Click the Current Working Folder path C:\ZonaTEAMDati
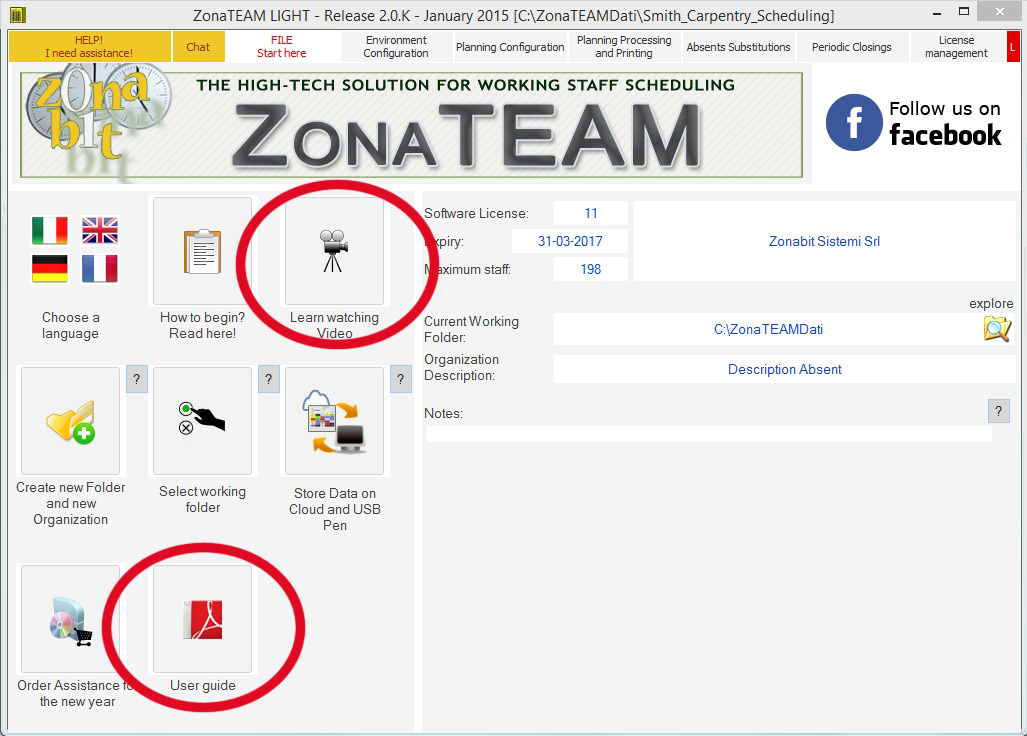This screenshot has width=1027, height=736. point(768,329)
